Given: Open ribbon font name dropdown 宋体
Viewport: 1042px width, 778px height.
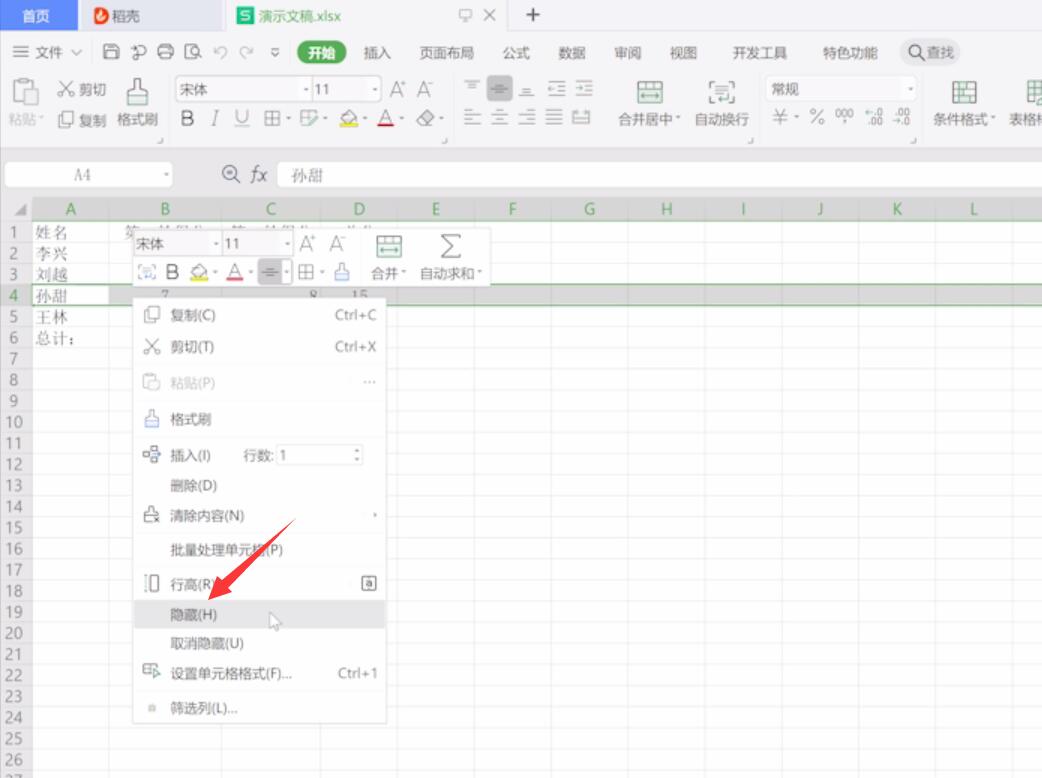Looking at the screenshot, I should tap(305, 89).
